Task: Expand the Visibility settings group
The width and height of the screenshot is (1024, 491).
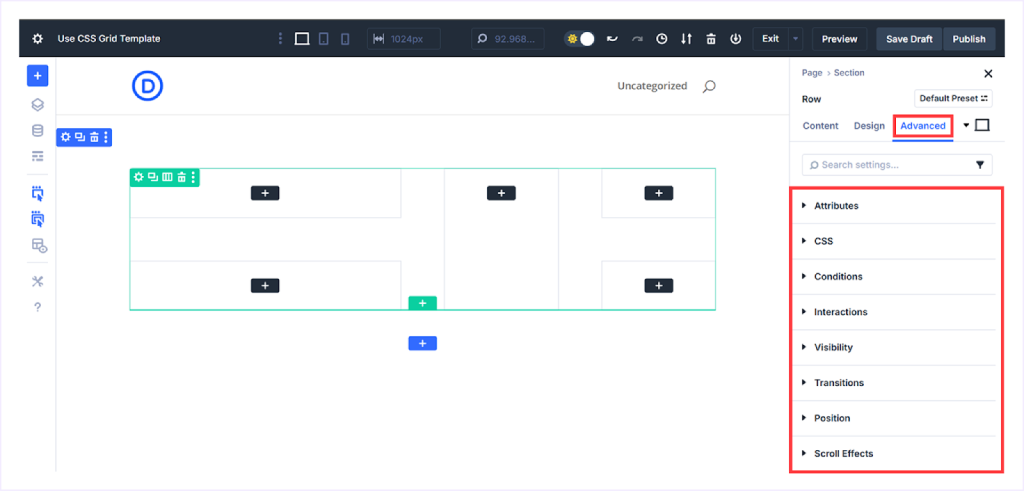Action: click(833, 348)
